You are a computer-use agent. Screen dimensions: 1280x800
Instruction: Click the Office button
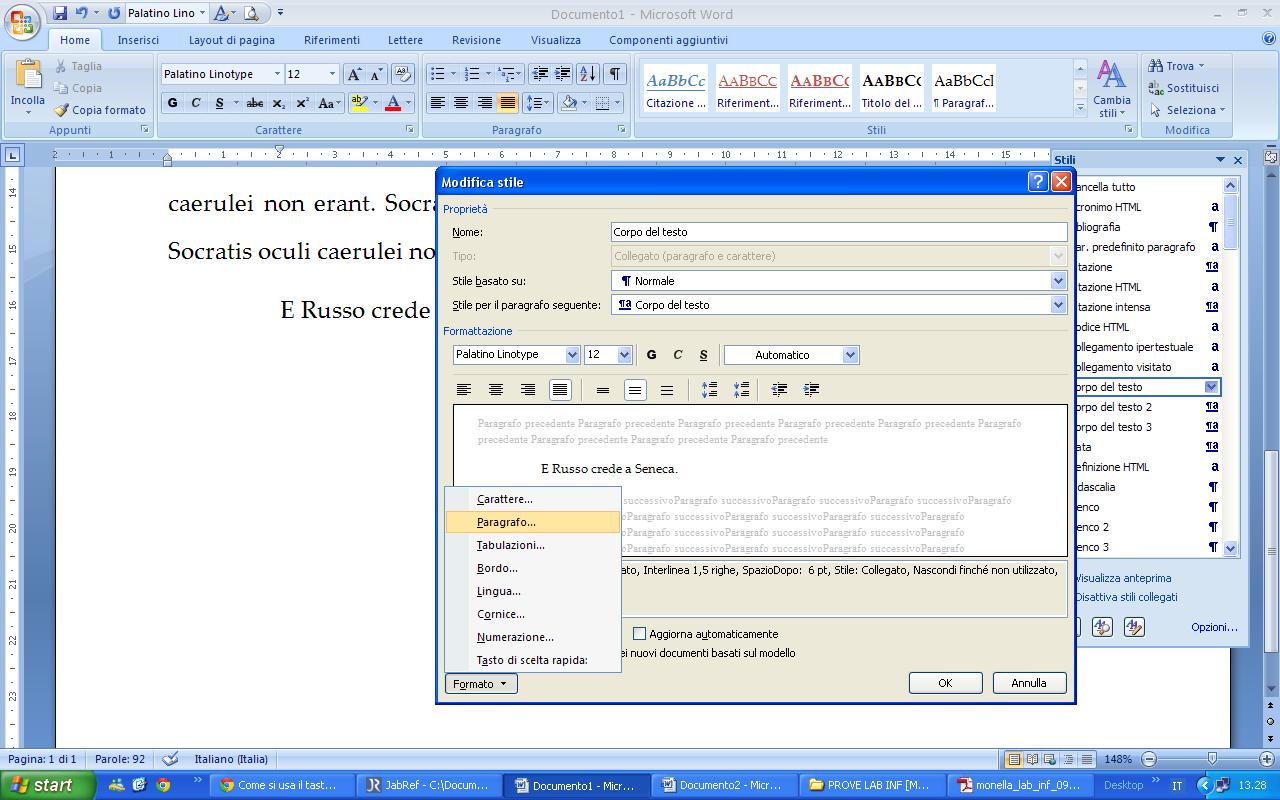[x=22, y=21]
